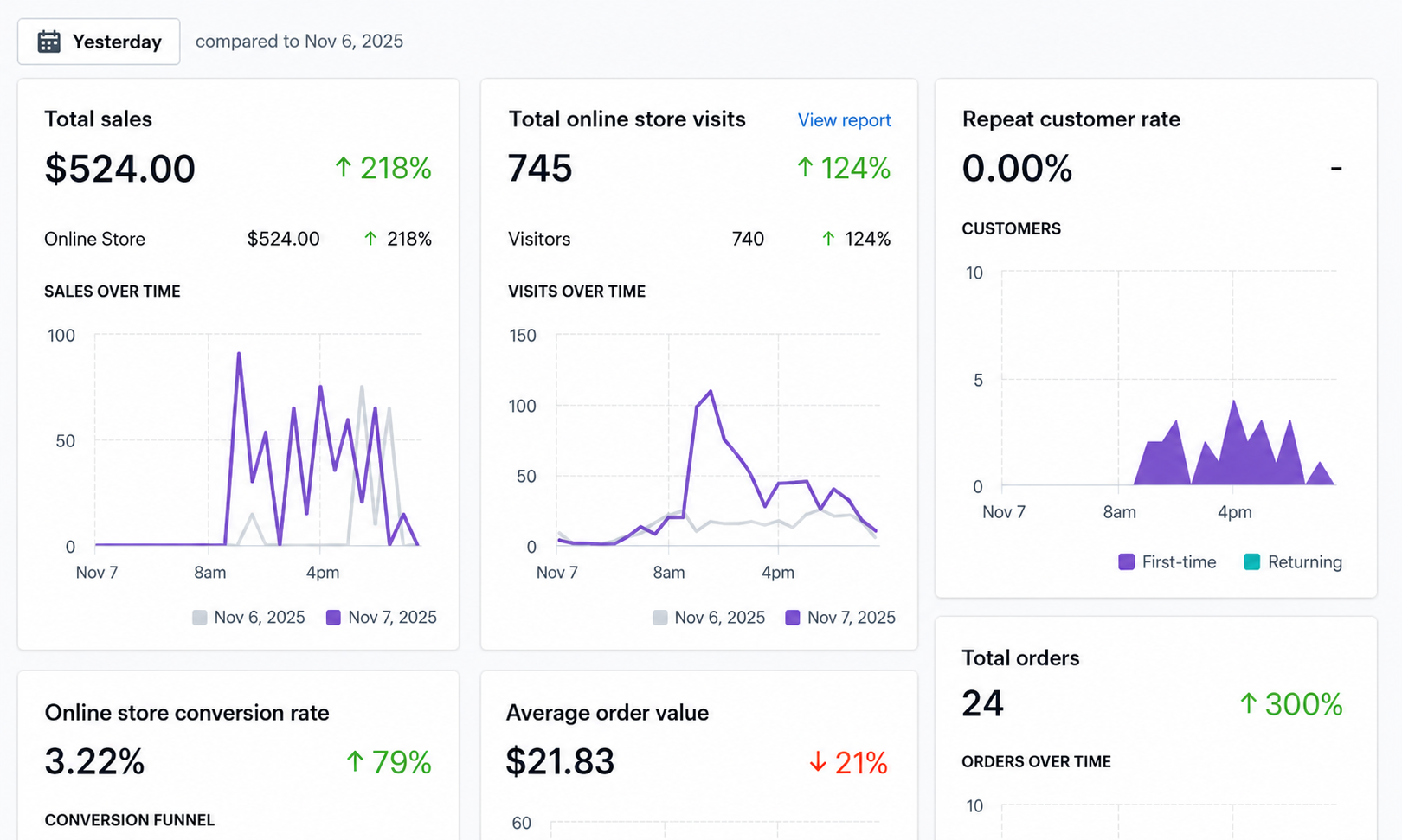Image resolution: width=1402 pixels, height=840 pixels.
Task: Click the 740 visitors count
Action: 748,239
